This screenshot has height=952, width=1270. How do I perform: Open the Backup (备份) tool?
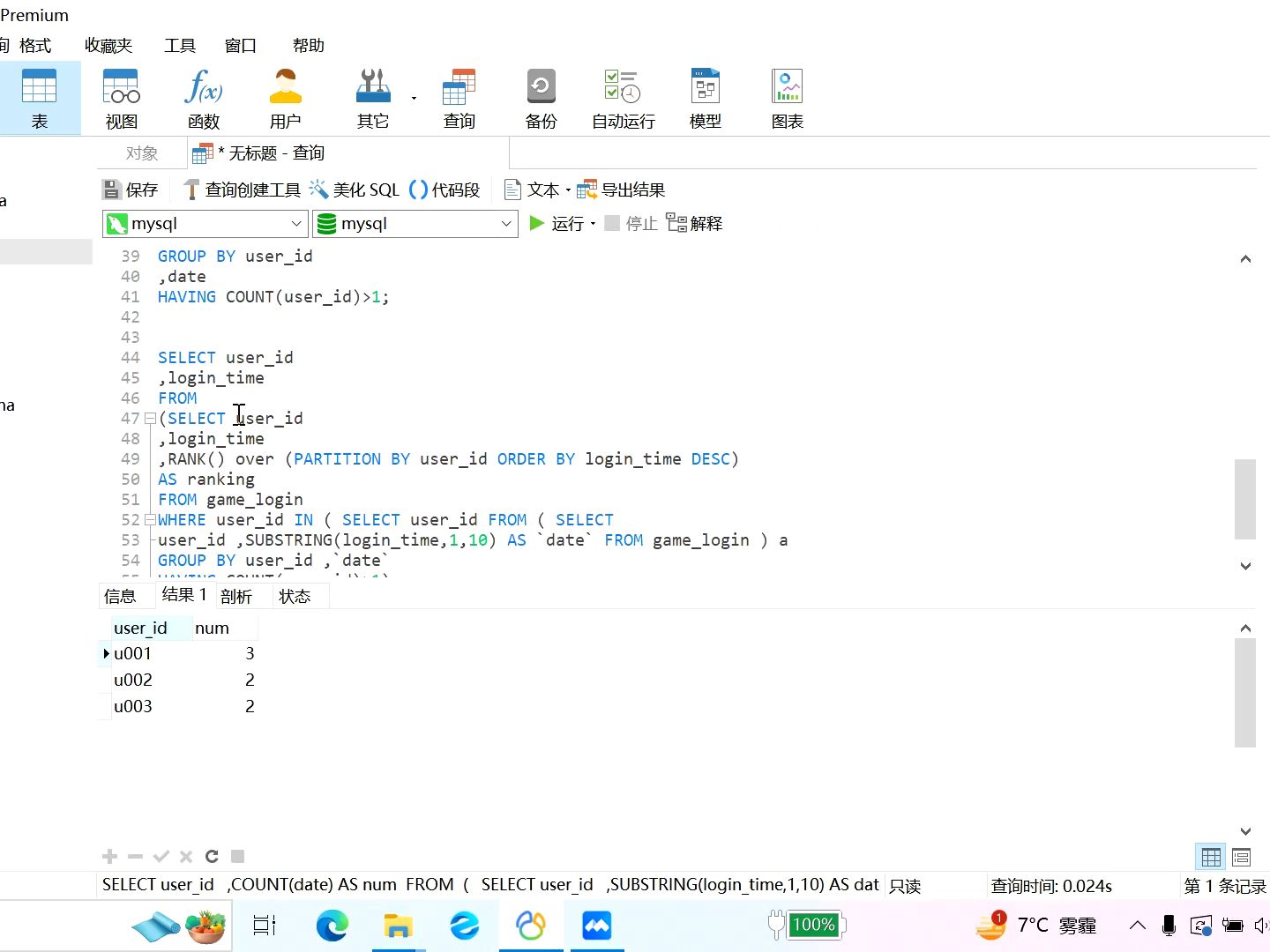click(541, 97)
